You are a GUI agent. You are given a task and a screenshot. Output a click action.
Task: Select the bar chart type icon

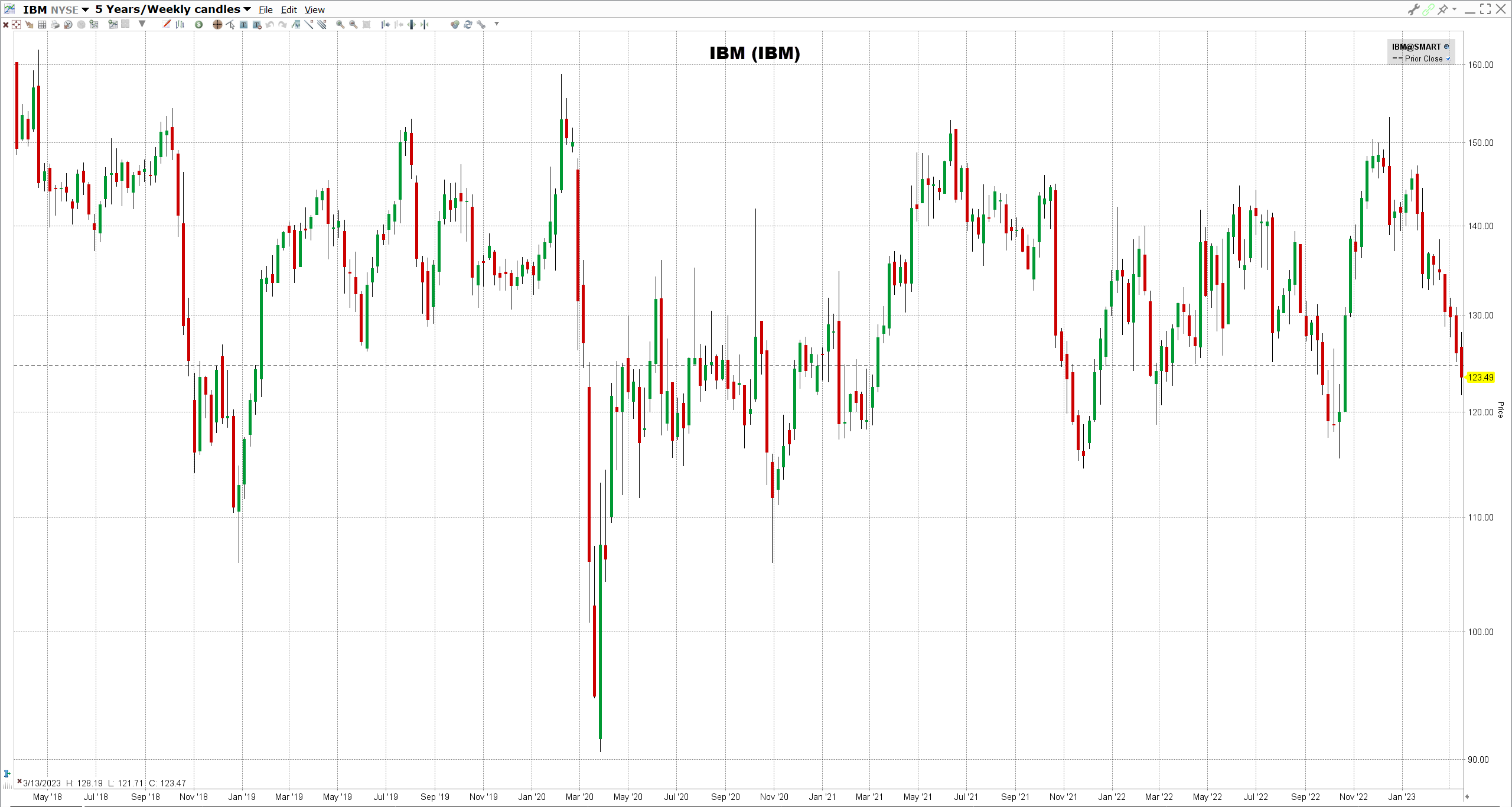(180, 24)
